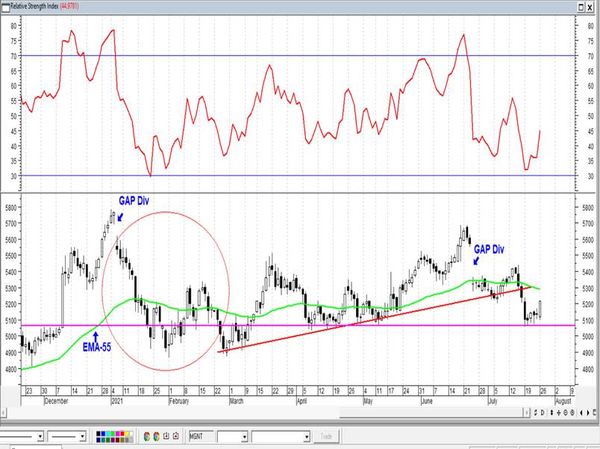Click the first zoom circle icon below chart
This screenshot has width=600, height=449.
pos(566,413)
